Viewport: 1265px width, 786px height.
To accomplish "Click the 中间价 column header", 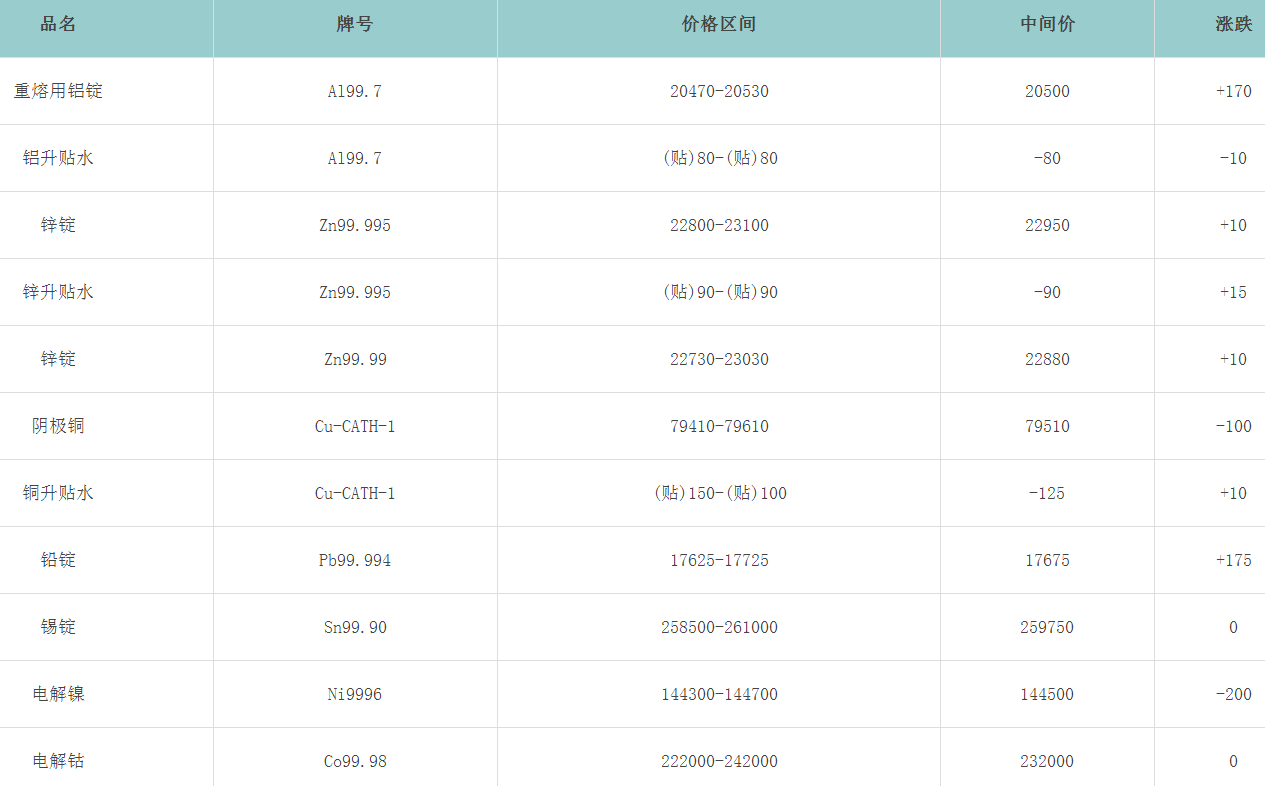I will [1047, 24].
